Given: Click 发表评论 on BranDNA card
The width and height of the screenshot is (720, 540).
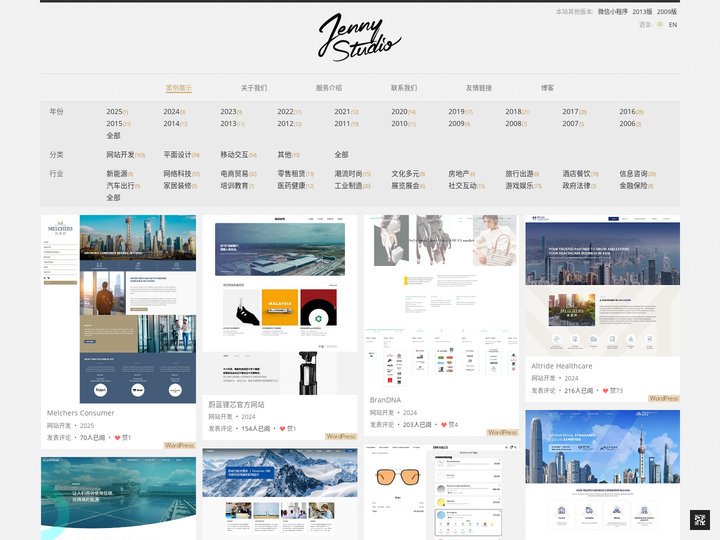Looking at the screenshot, I should pos(382,425).
